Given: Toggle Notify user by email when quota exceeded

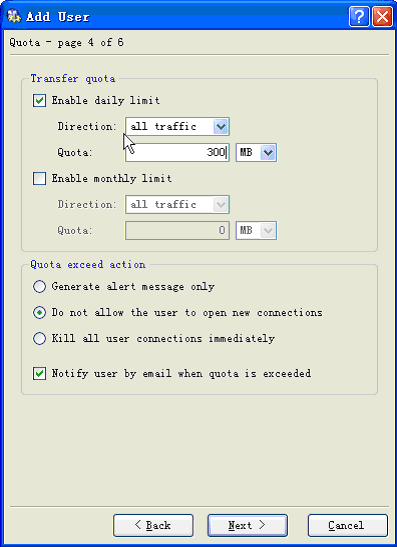Looking at the screenshot, I should (x=39, y=374).
